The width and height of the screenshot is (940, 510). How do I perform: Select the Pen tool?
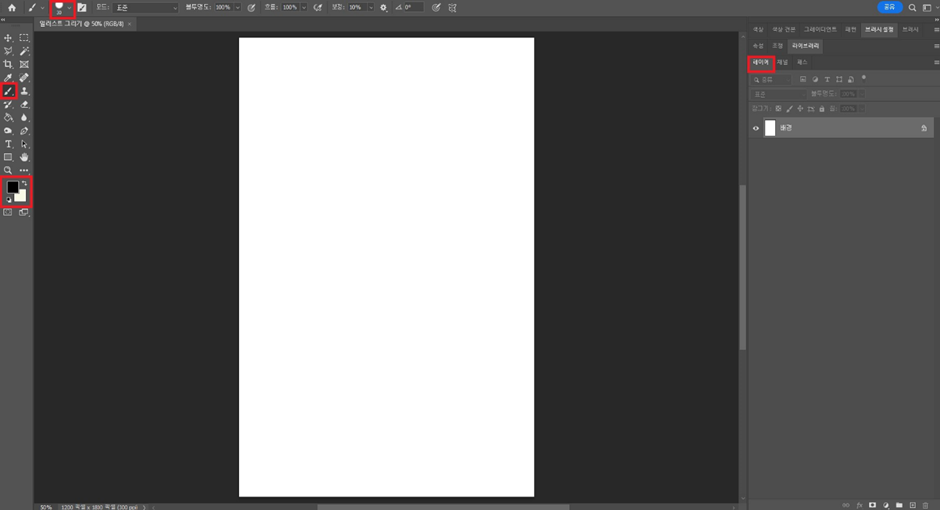coord(24,131)
